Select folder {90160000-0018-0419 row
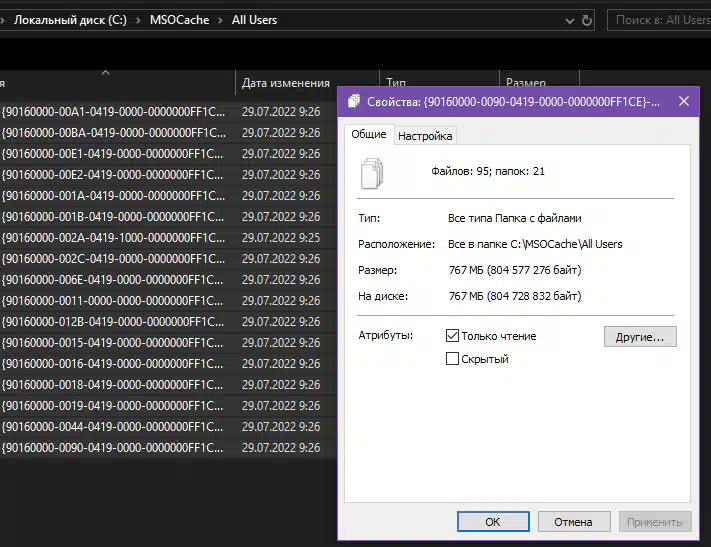 click(x=168, y=385)
